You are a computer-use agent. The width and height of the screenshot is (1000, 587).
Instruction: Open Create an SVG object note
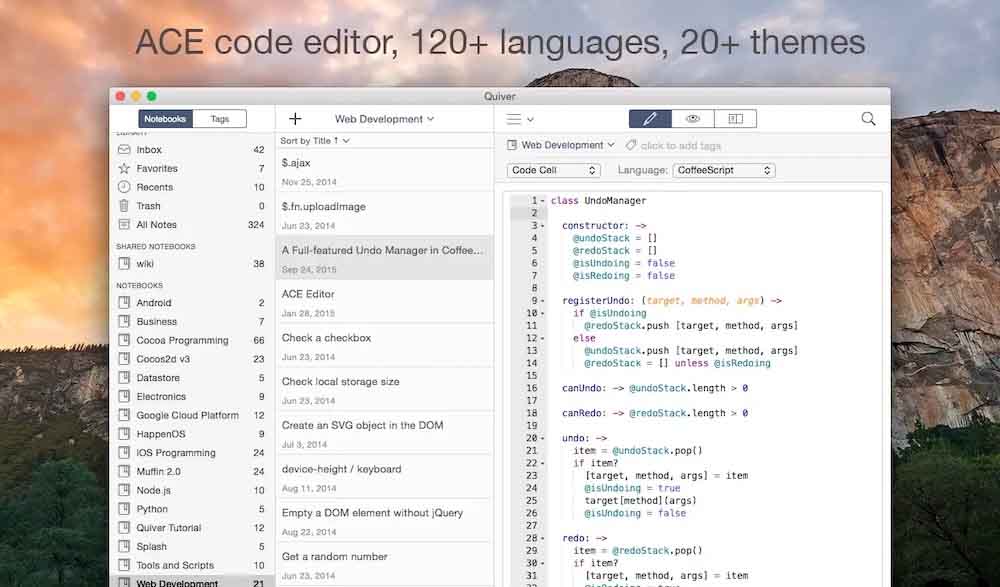pyautogui.click(x=385, y=433)
